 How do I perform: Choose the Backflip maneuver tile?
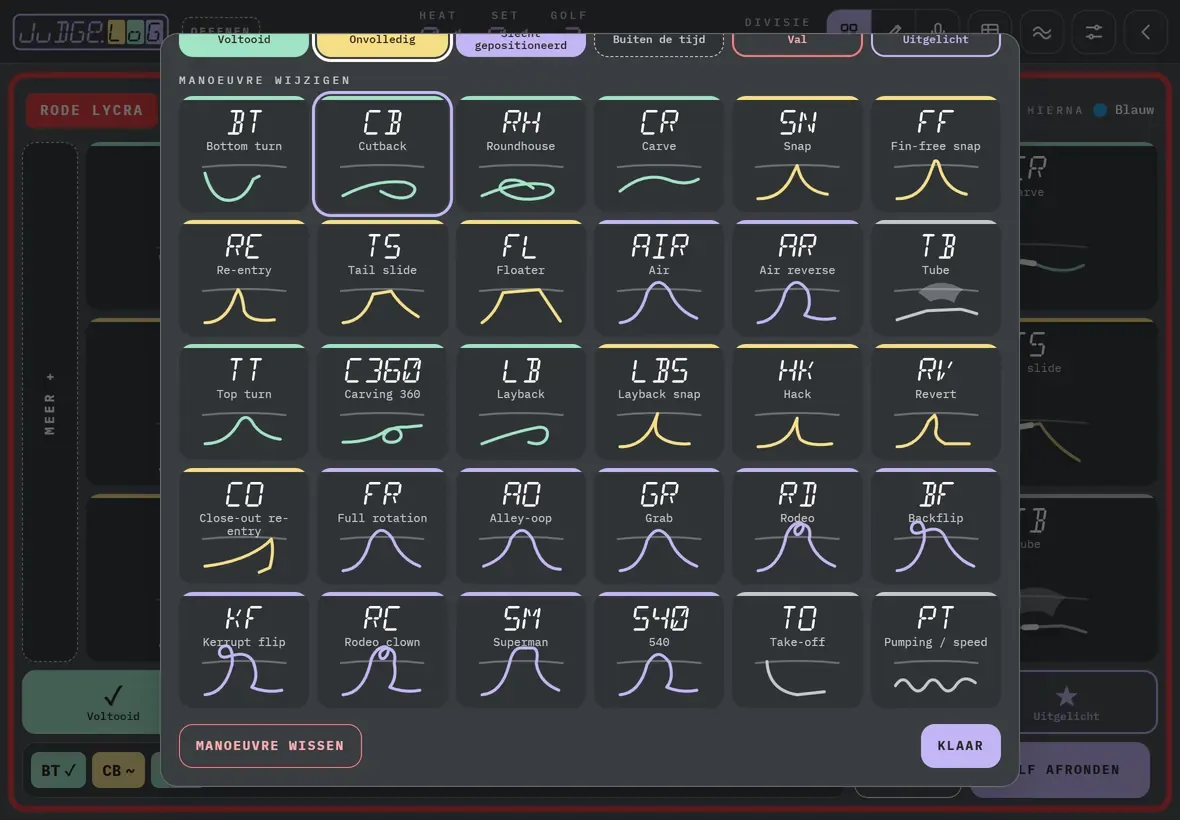[x=936, y=527]
